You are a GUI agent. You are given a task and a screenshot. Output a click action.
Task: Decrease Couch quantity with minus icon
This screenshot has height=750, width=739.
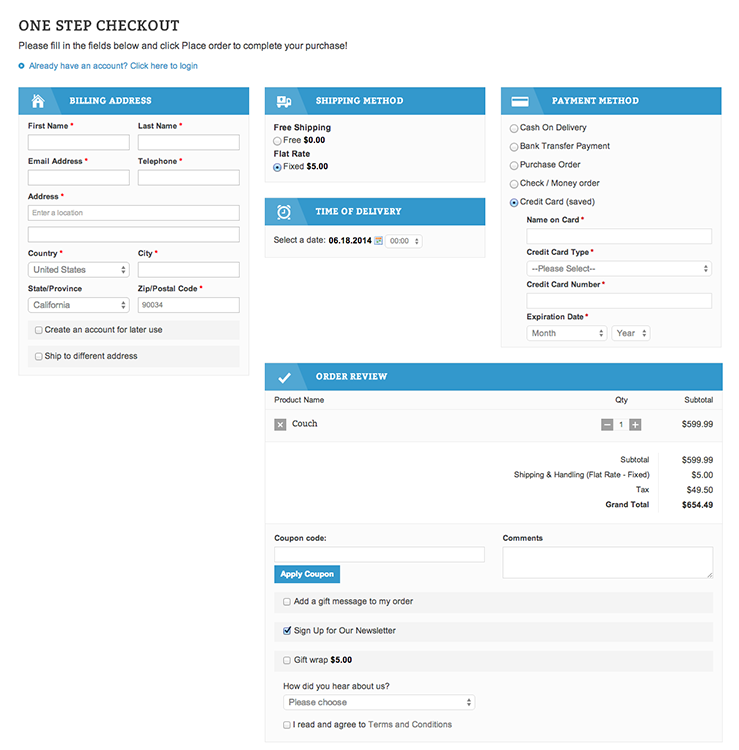point(607,424)
